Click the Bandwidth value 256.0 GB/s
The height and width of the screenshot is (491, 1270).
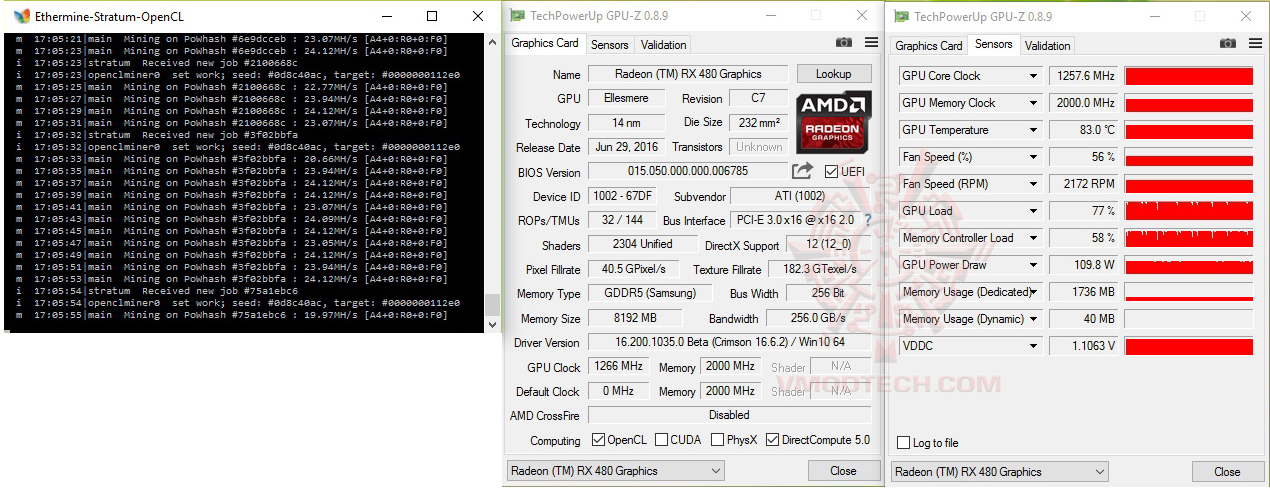click(818, 318)
